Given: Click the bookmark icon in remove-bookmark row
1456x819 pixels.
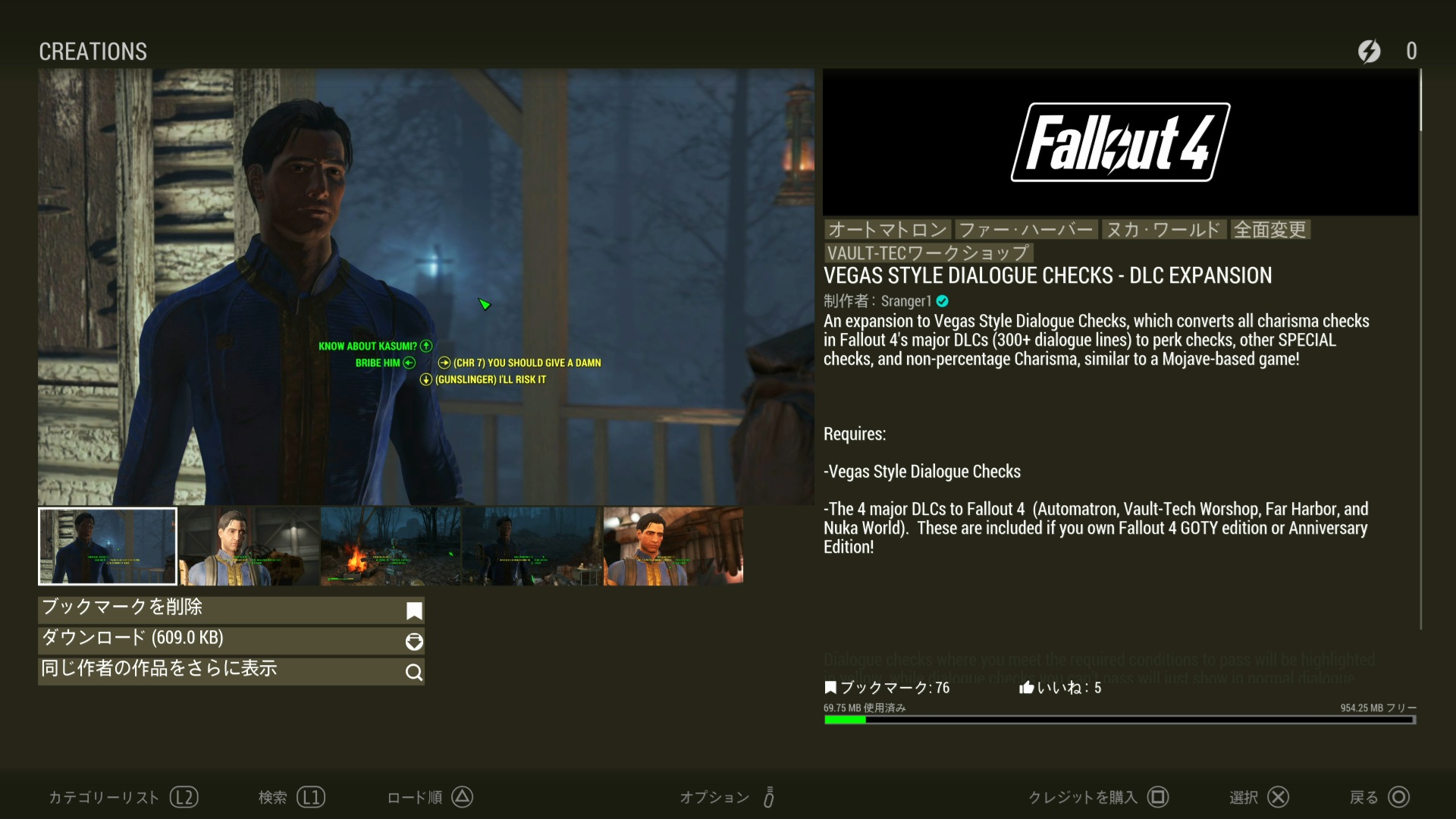Looking at the screenshot, I should pyautogui.click(x=414, y=610).
